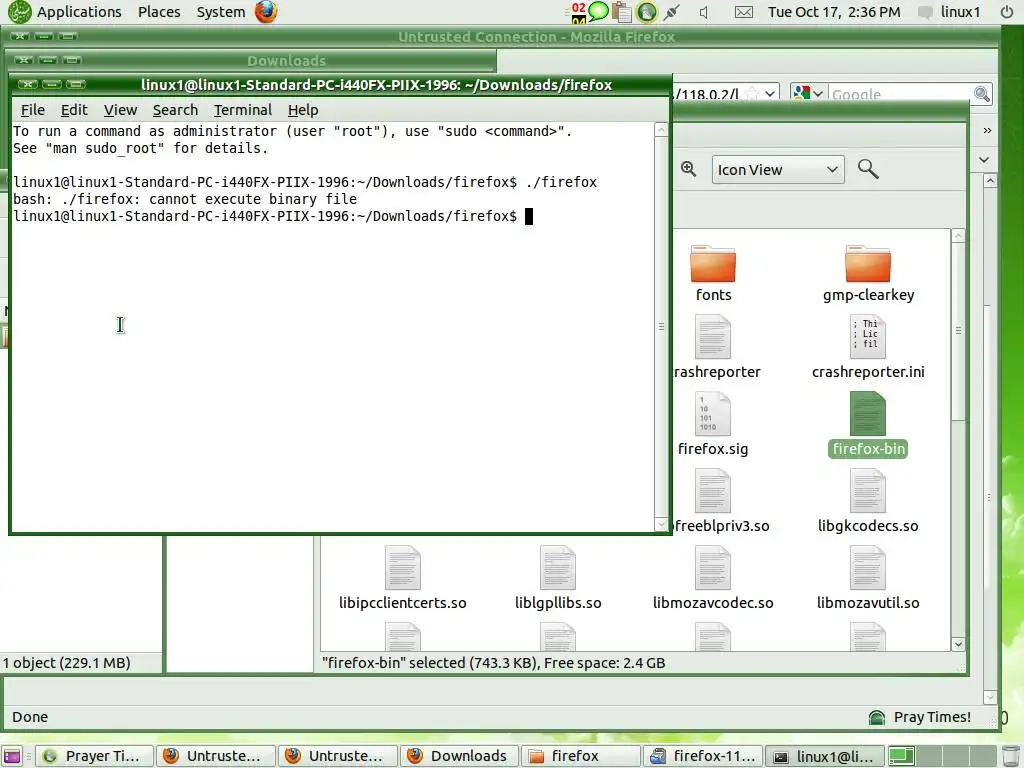The height and width of the screenshot is (768, 1024).
Task: Open the search engine selector dropdown
Action: click(809, 94)
